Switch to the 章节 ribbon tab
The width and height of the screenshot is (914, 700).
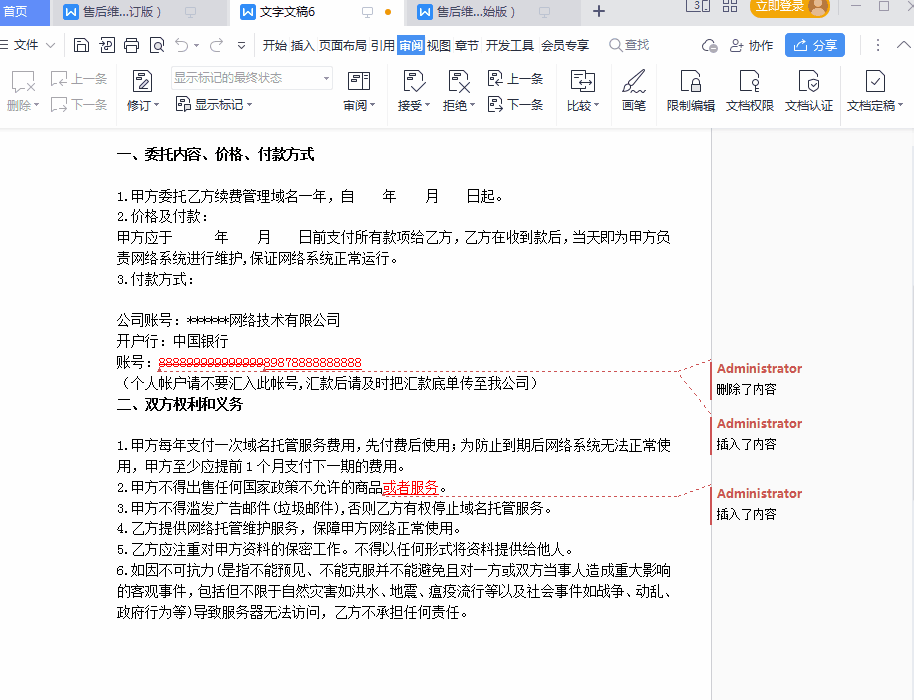[467, 45]
